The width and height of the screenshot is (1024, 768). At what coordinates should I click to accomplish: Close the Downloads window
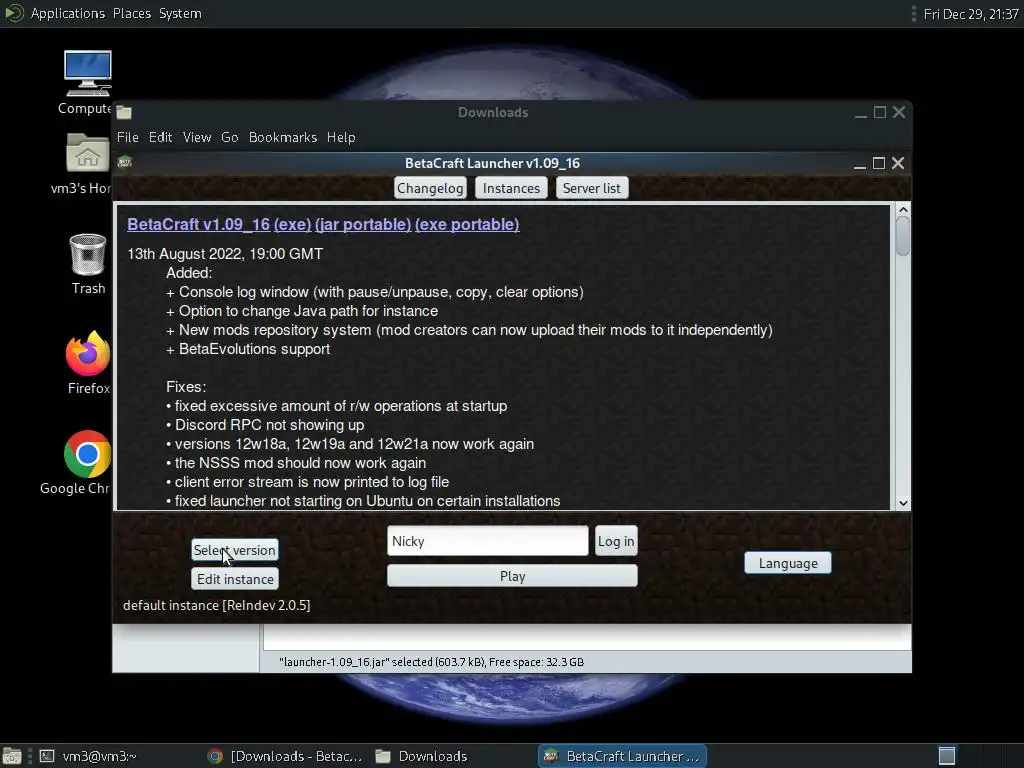coord(899,112)
